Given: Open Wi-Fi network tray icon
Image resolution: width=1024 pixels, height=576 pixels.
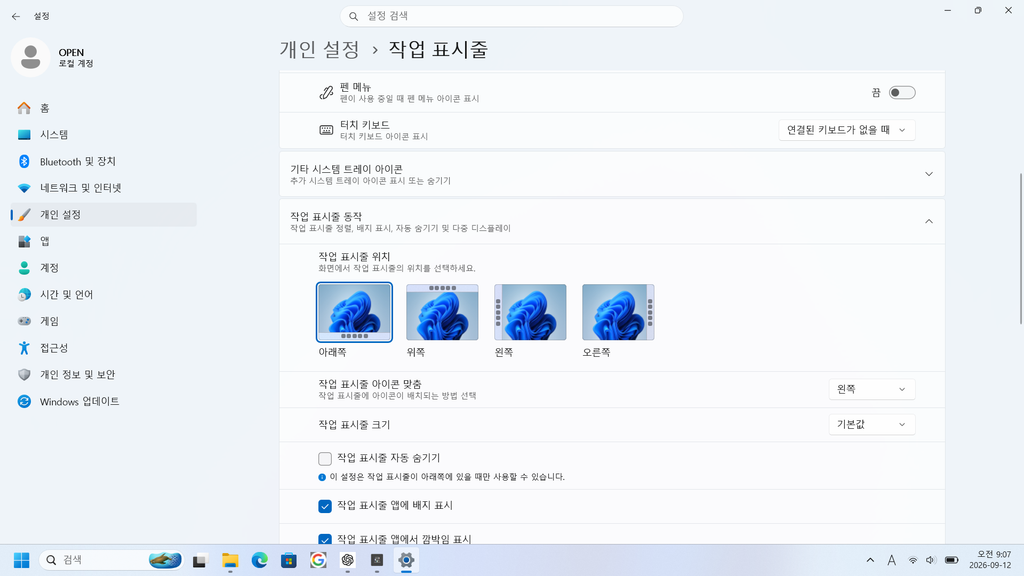Looking at the screenshot, I should pos(913,560).
